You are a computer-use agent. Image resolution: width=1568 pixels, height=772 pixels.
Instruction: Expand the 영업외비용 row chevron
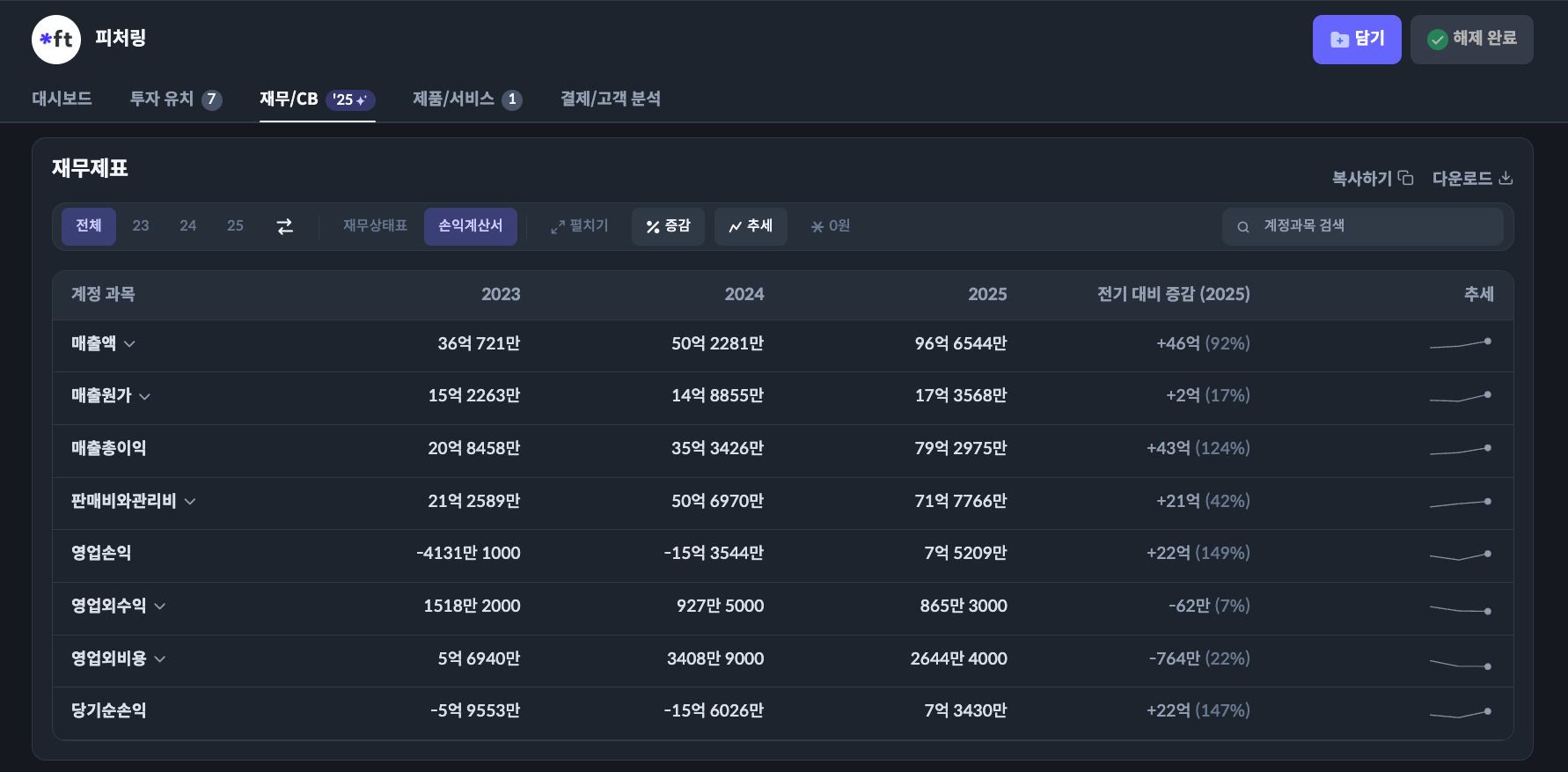click(x=160, y=659)
